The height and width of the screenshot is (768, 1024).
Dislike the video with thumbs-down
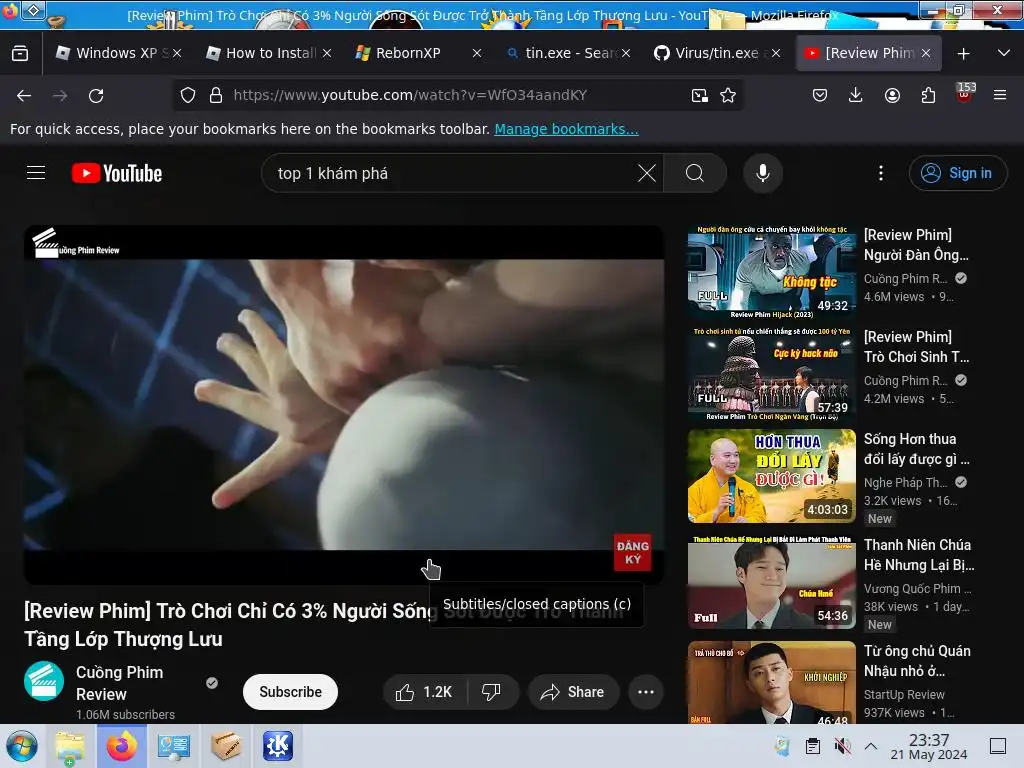(492, 692)
